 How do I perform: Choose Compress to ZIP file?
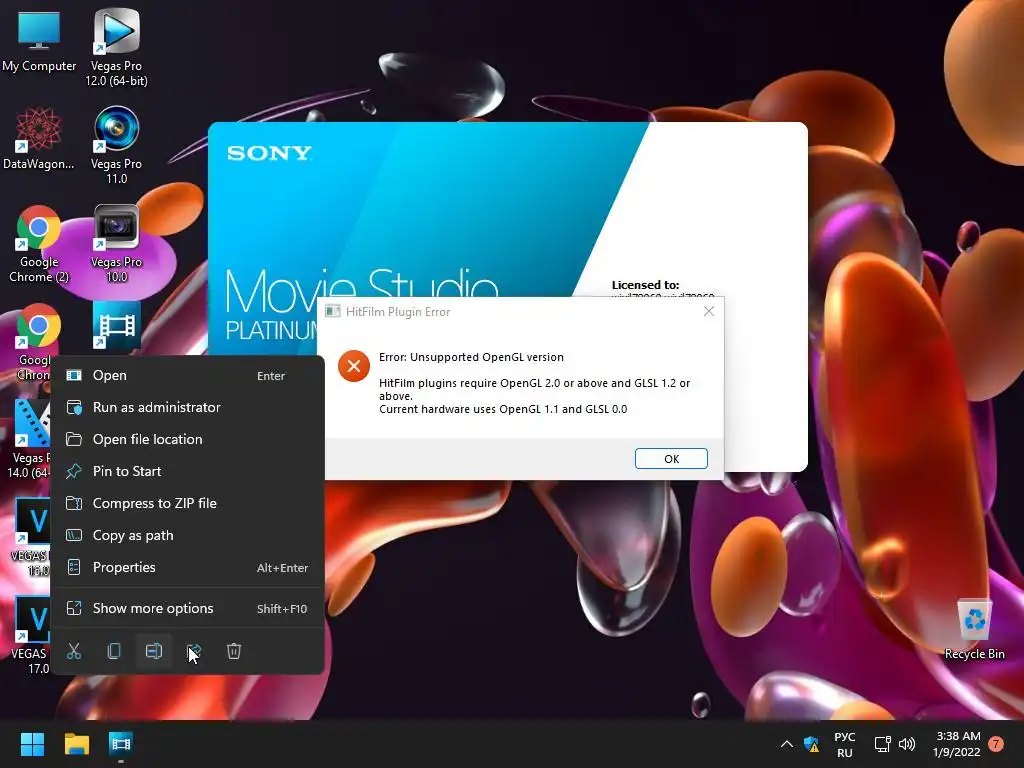187,504
